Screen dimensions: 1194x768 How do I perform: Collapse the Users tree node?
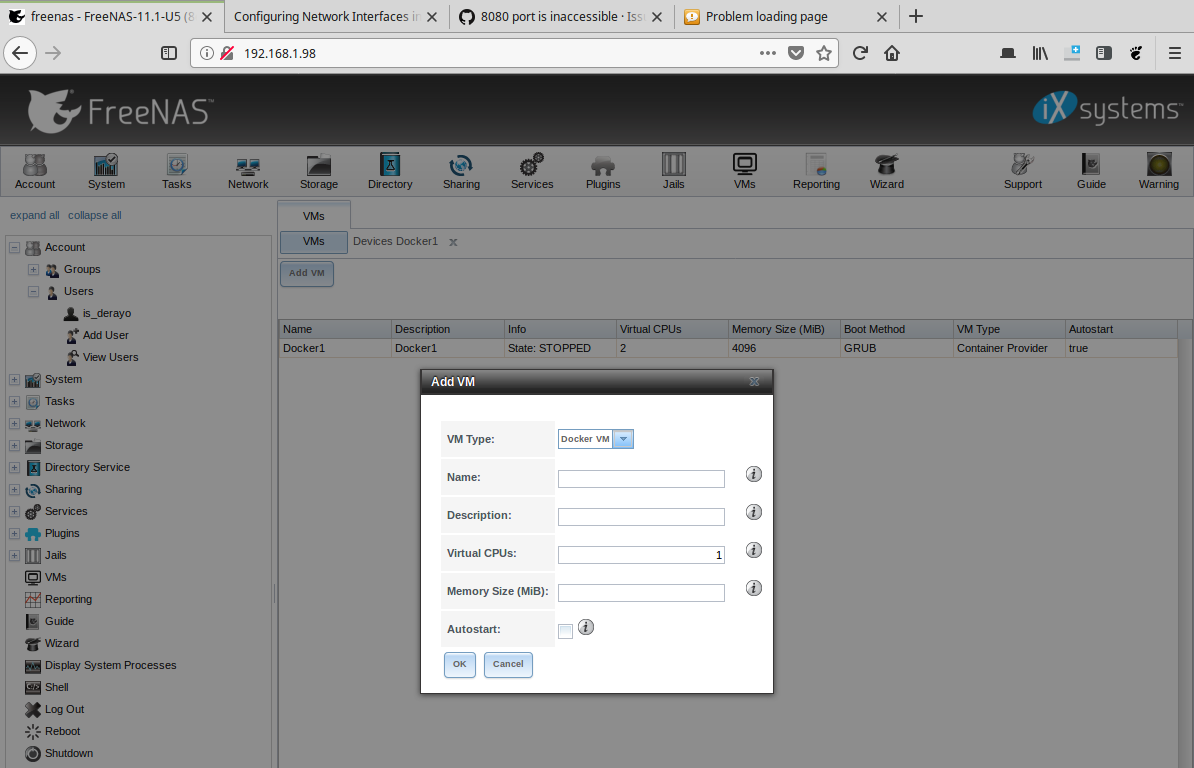[x=34, y=292]
